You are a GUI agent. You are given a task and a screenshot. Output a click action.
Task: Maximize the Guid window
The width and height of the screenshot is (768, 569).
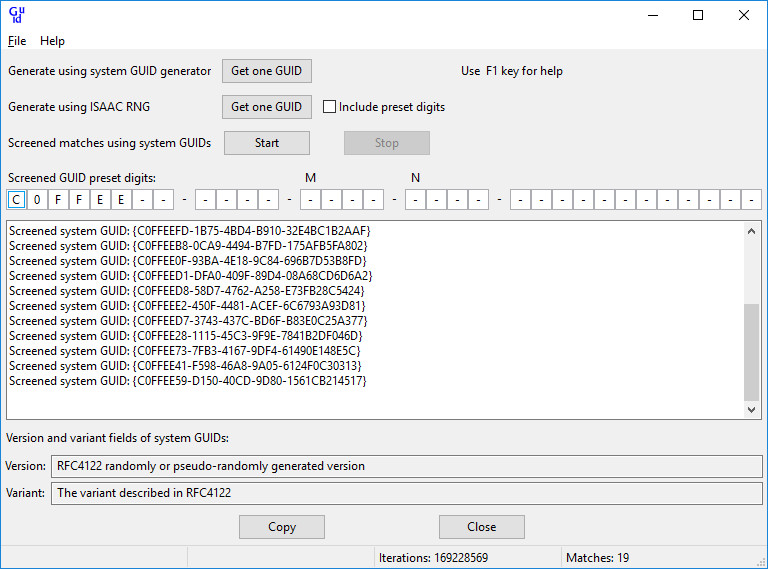698,15
